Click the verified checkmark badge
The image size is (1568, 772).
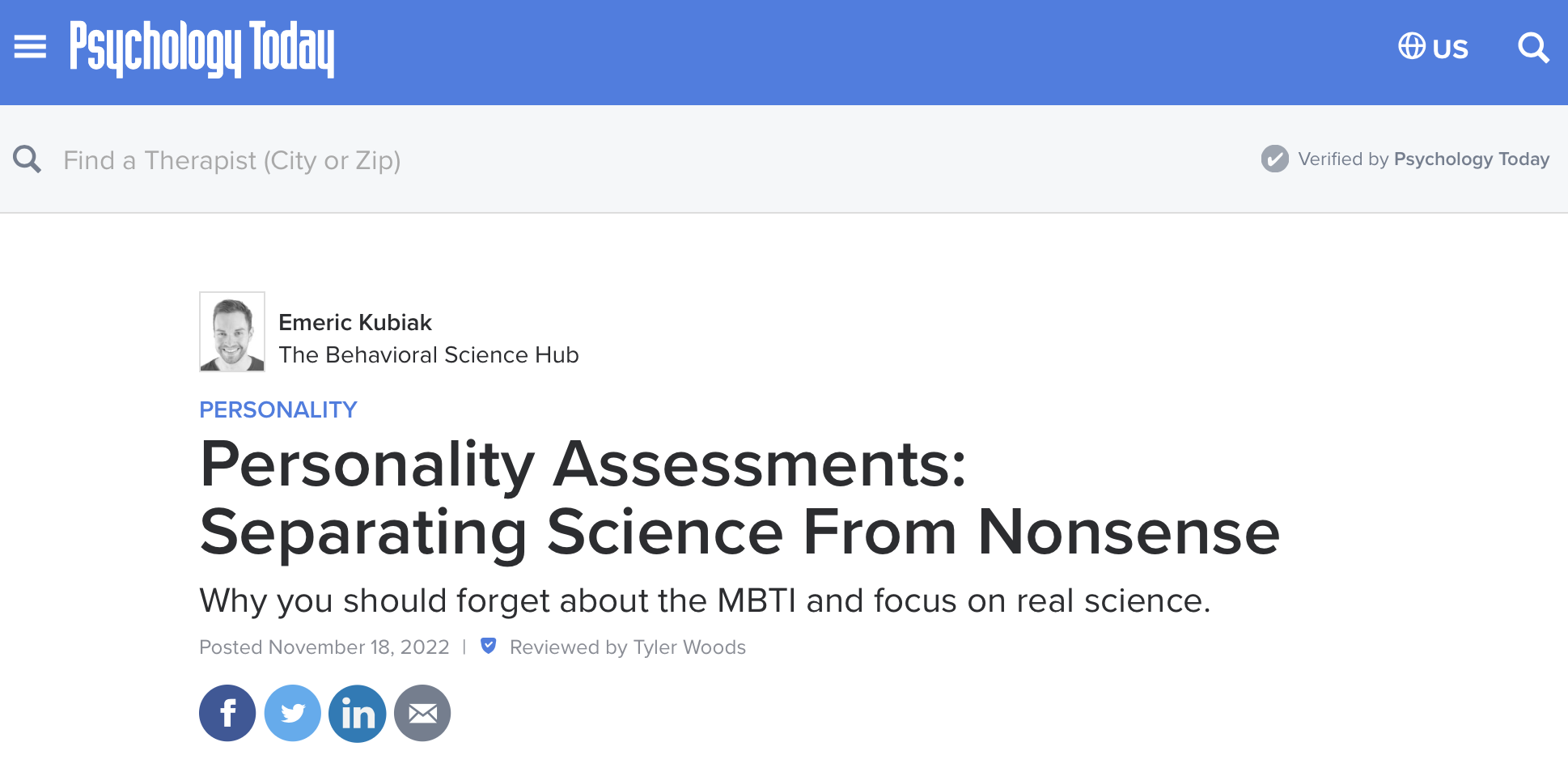[x=1274, y=159]
